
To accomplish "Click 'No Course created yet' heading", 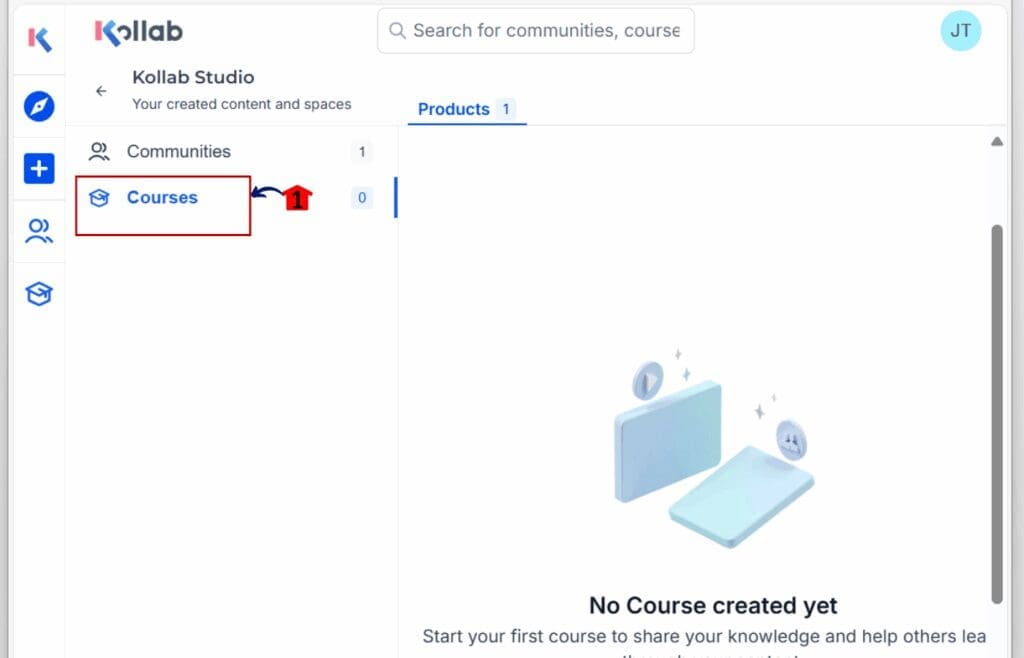I will (x=713, y=605).
